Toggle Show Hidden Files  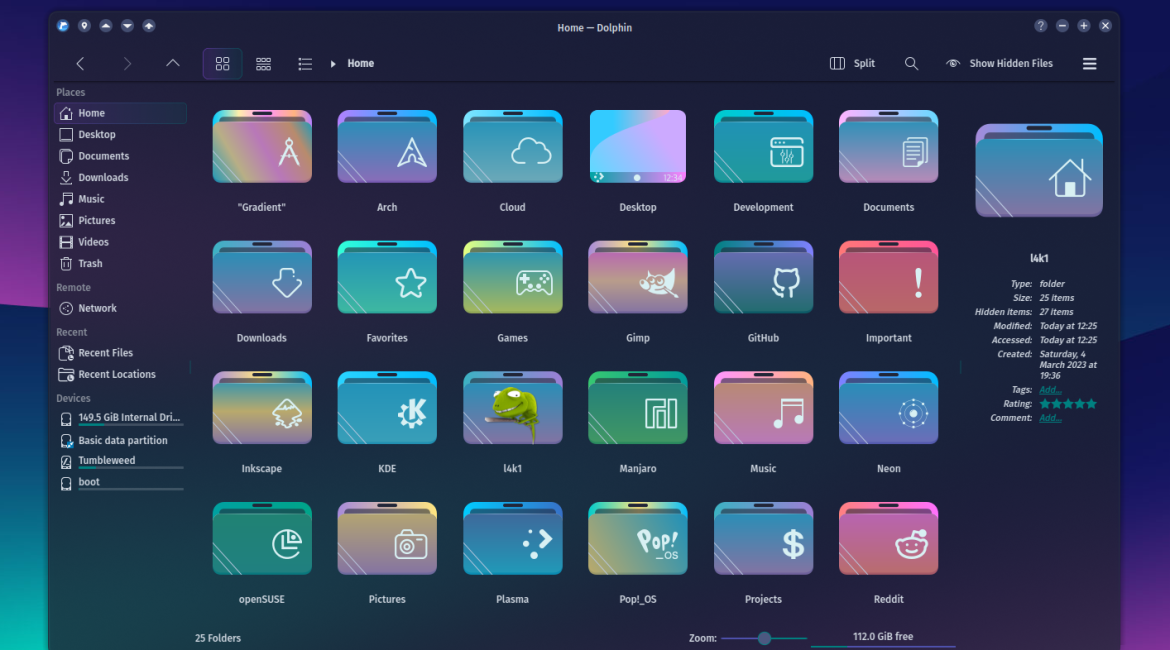[x=999, y=64]
